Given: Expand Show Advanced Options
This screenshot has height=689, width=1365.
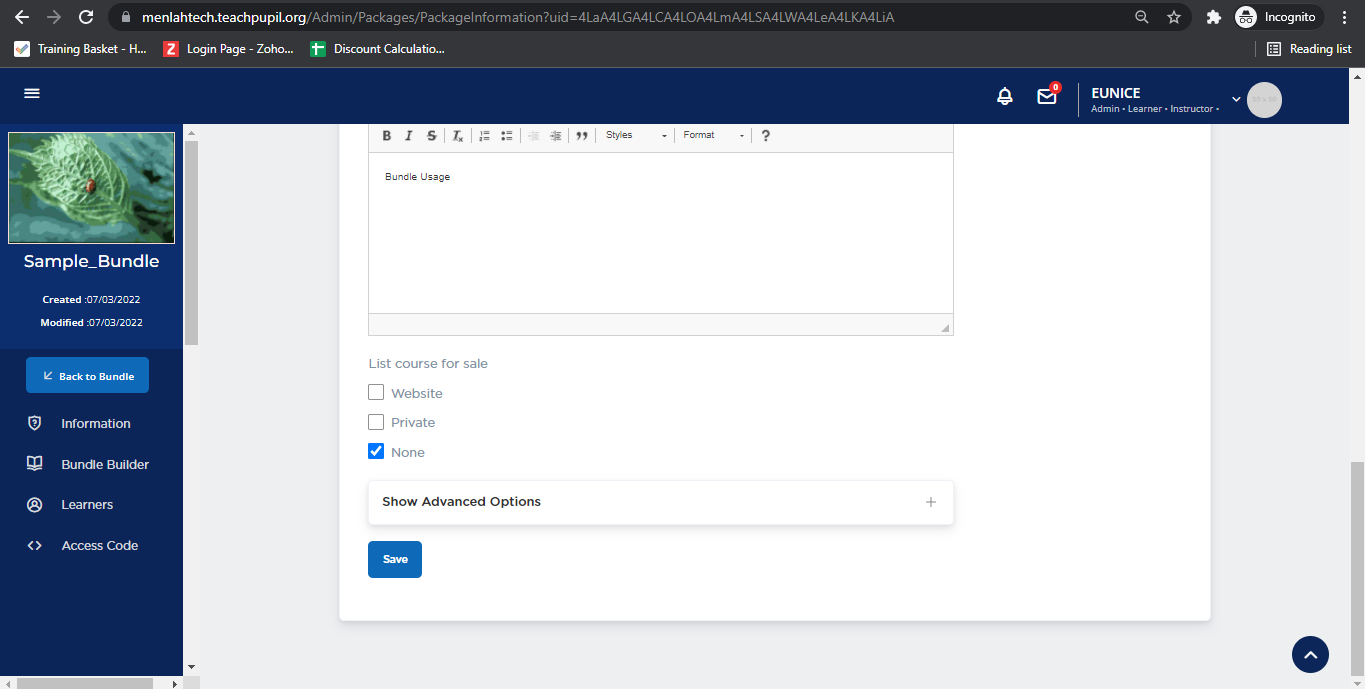Looking at the screenshot, I should (660, 502).
